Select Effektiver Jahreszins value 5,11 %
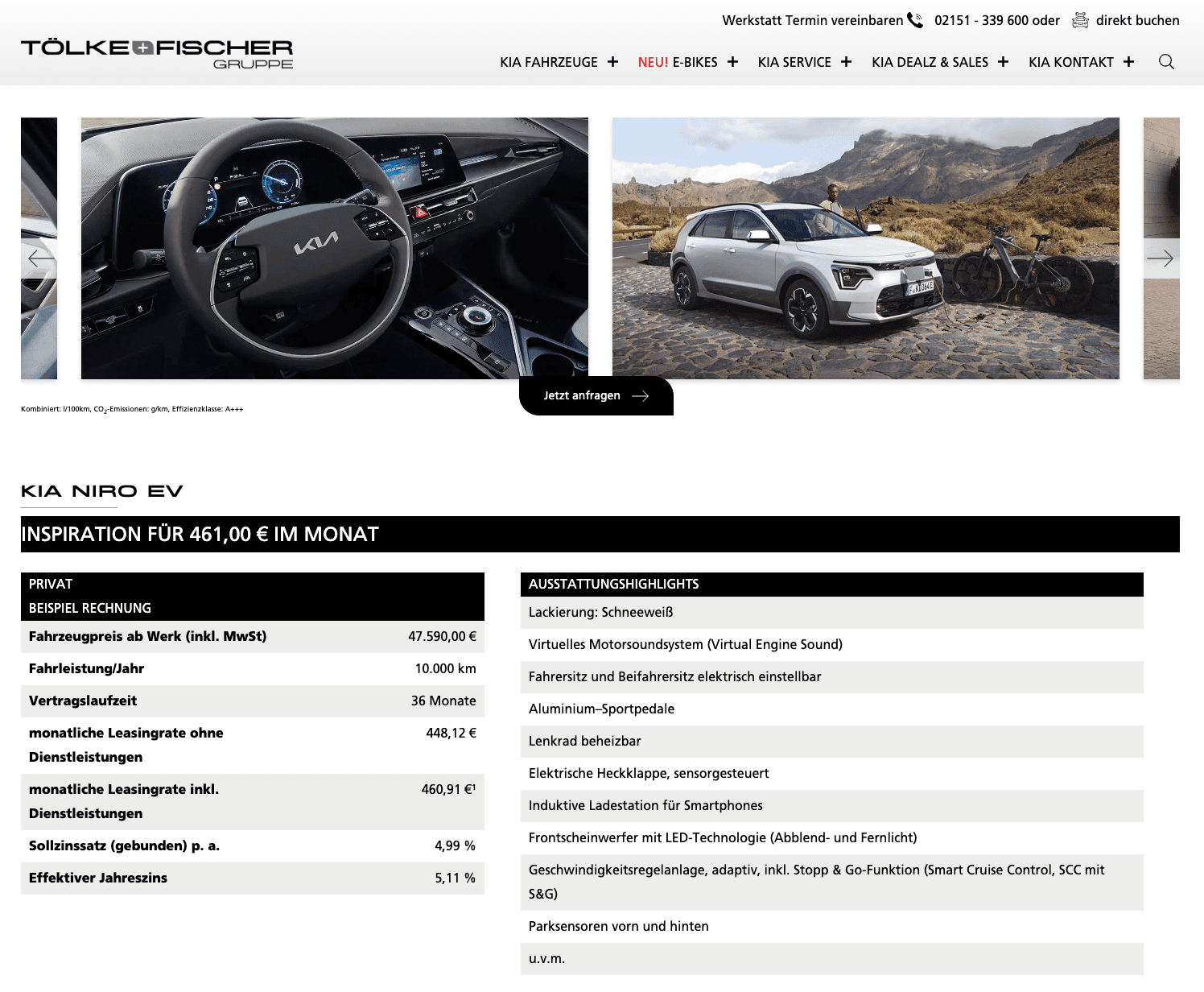This screenshot has height=992, width=1204. point(455,878)
